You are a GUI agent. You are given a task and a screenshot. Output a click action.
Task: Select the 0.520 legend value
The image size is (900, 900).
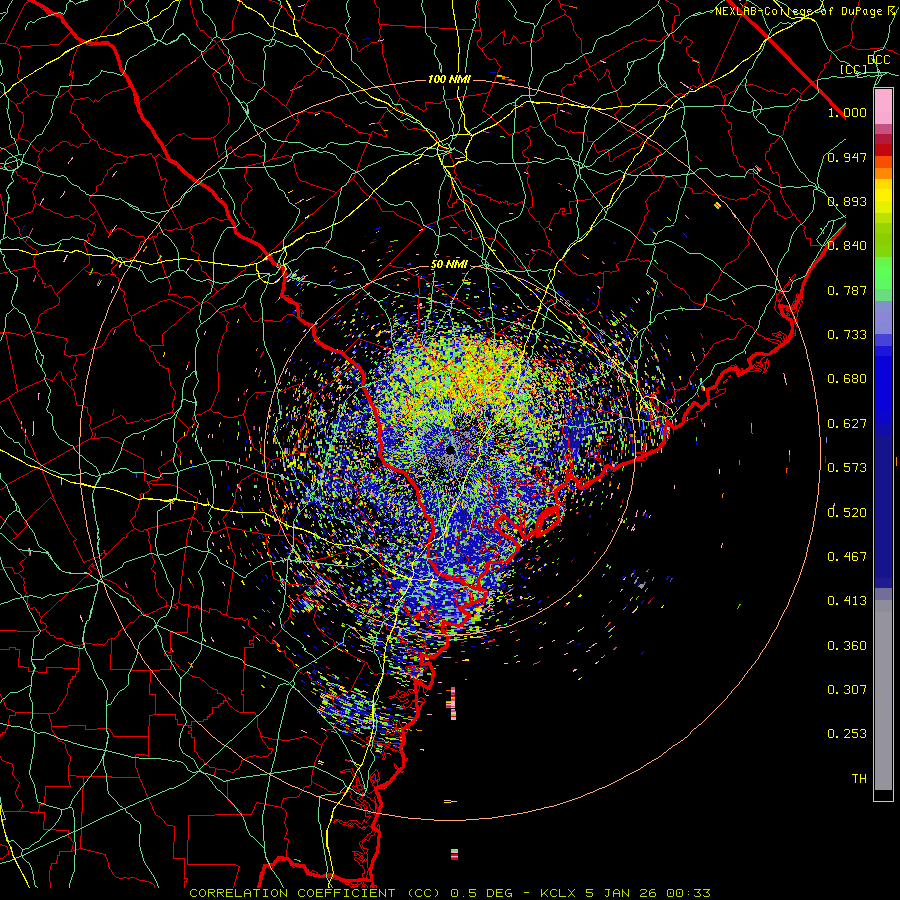click(x=847, y=513)
